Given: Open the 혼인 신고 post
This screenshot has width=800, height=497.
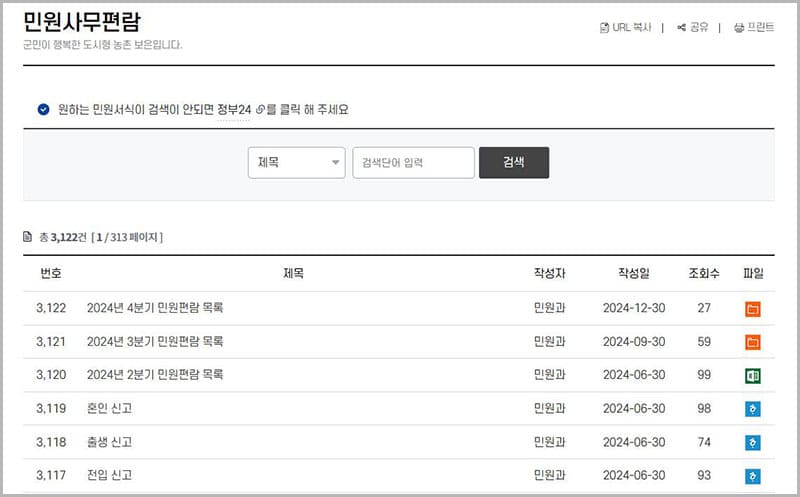Looking at the screenshot, I should [x=110, y=409].
